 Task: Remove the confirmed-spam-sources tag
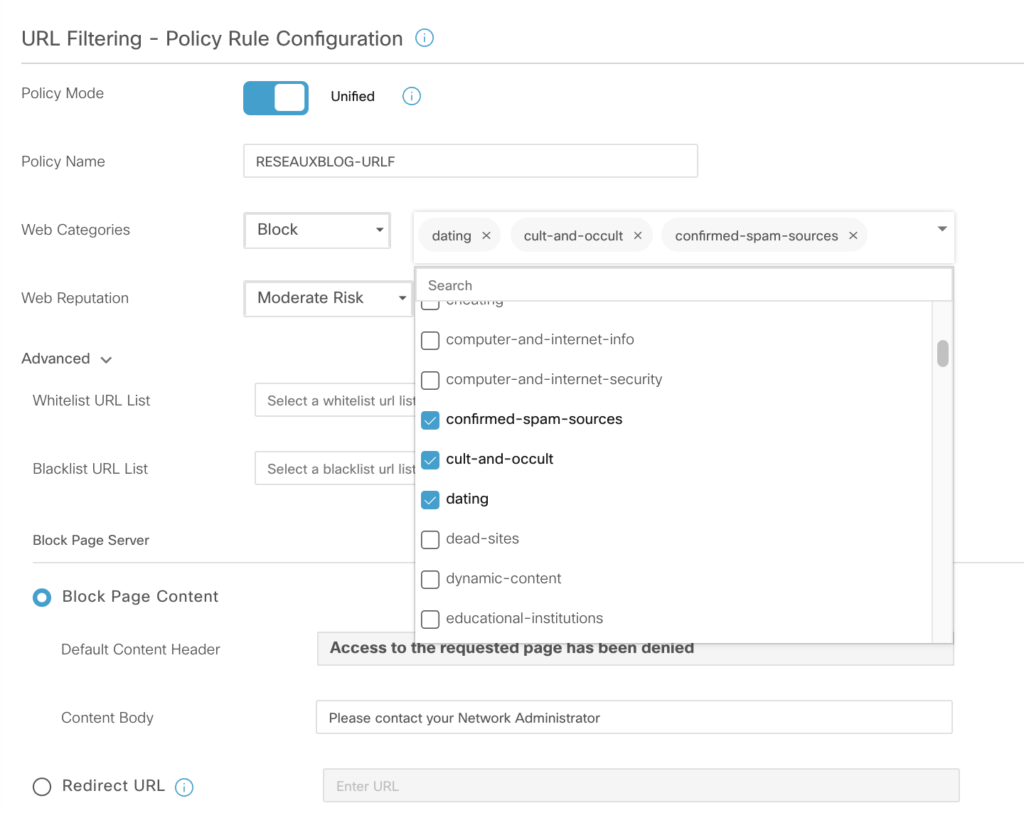point(853,236)
